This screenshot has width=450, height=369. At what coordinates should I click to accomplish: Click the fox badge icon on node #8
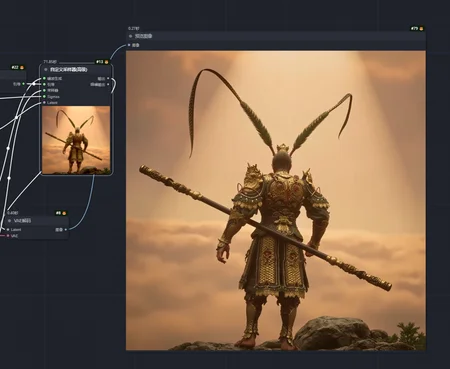click(x=64, y=213)
